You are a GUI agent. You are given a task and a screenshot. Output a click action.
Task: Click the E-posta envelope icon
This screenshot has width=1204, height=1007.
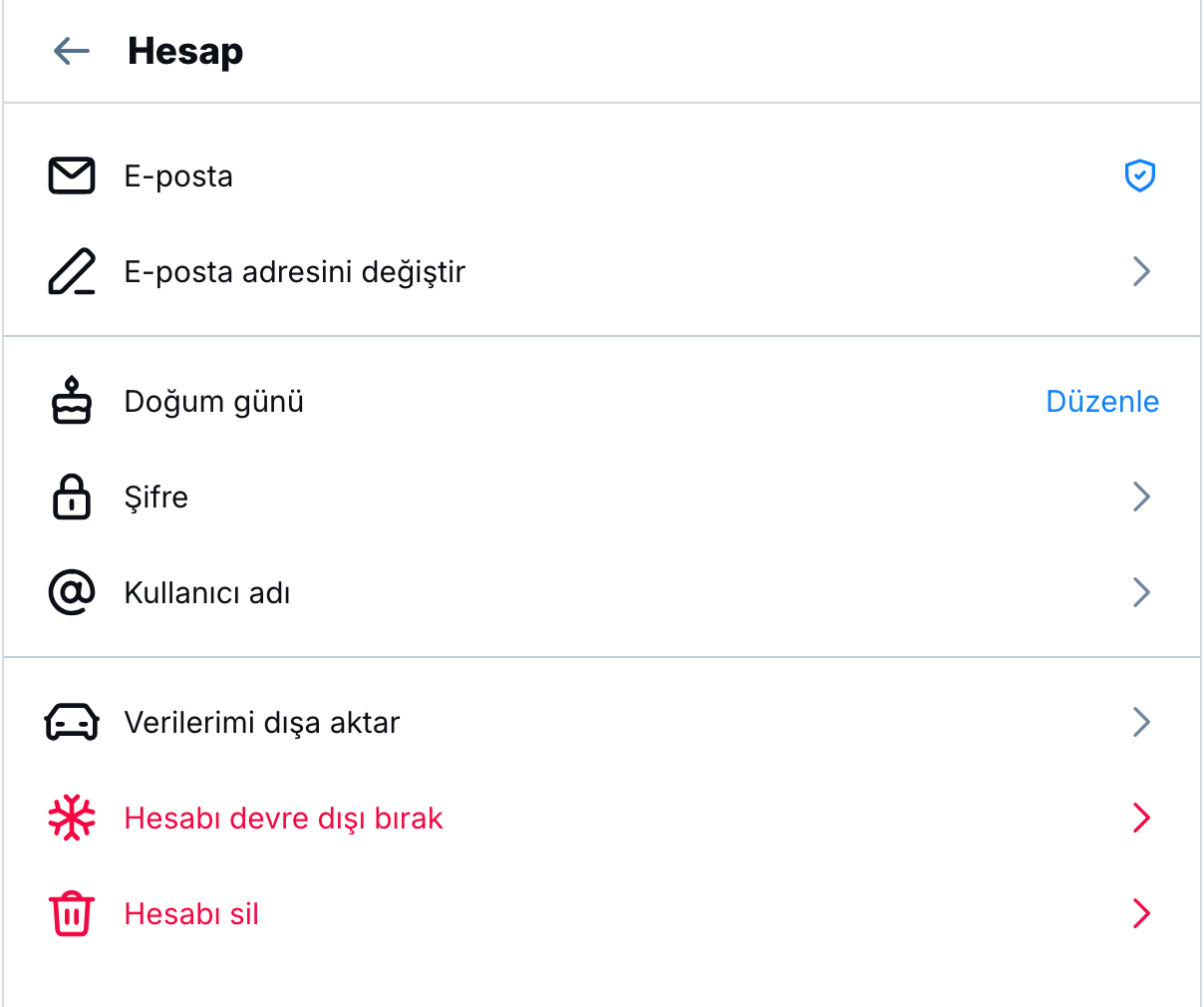70,175
